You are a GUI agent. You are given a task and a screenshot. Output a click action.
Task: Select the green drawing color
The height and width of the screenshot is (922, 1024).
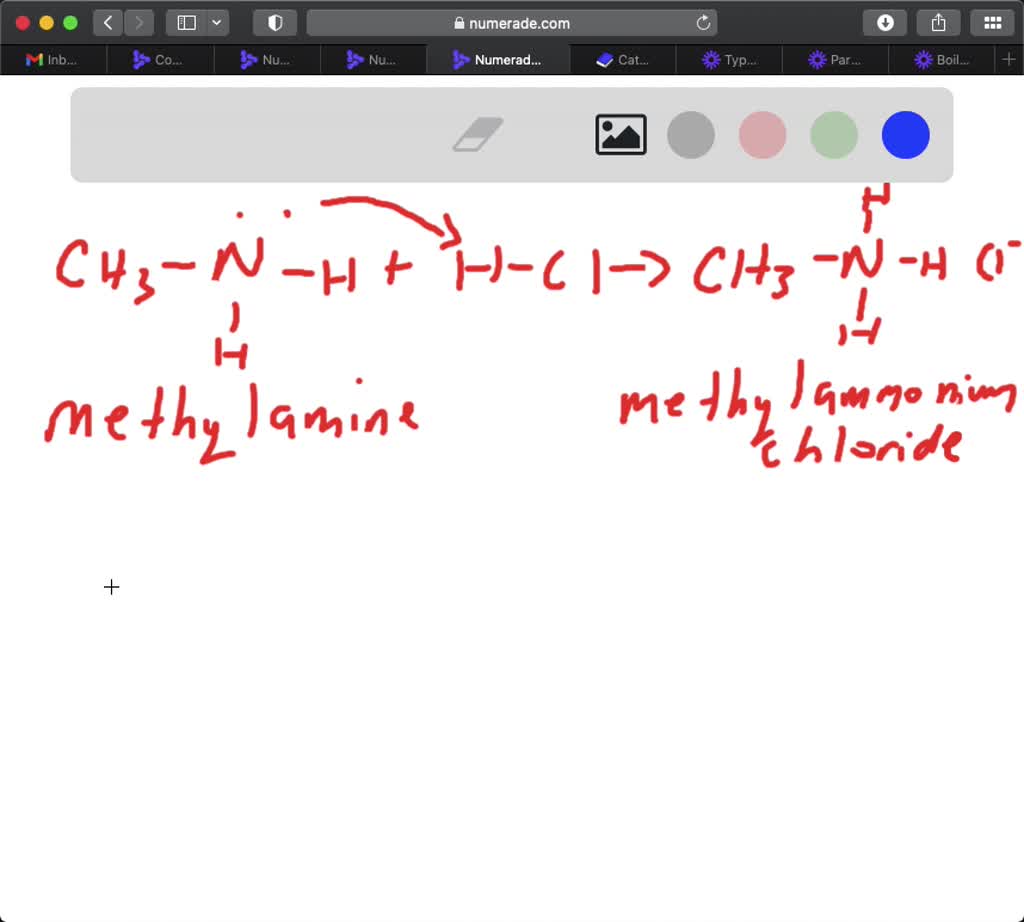[x=834, y=135]
